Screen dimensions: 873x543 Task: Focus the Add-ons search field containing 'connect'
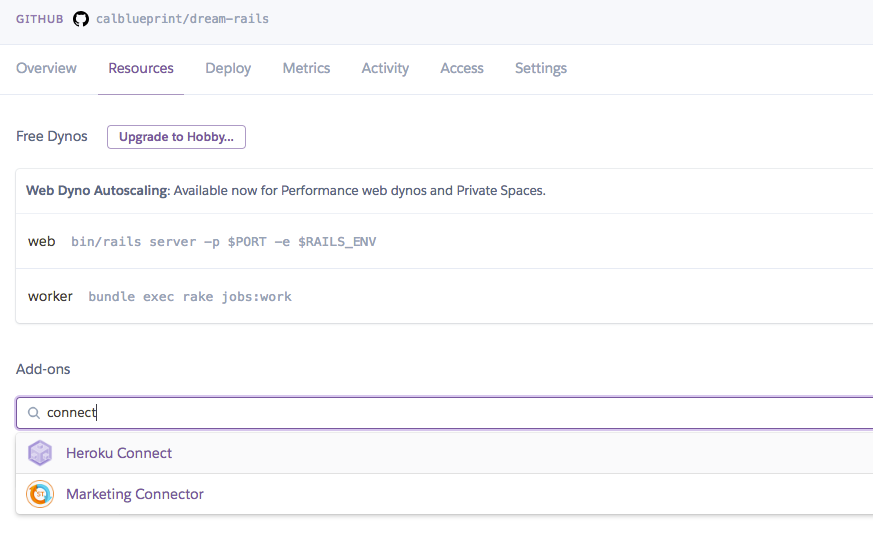point(444,413)
